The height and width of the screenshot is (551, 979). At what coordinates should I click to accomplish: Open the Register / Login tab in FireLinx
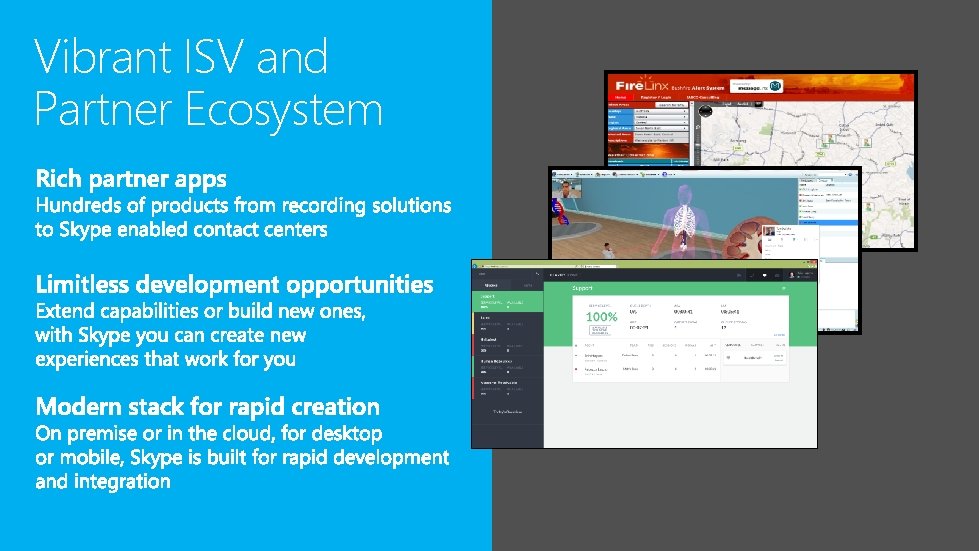pyautogui.click(x=656, y=97)
